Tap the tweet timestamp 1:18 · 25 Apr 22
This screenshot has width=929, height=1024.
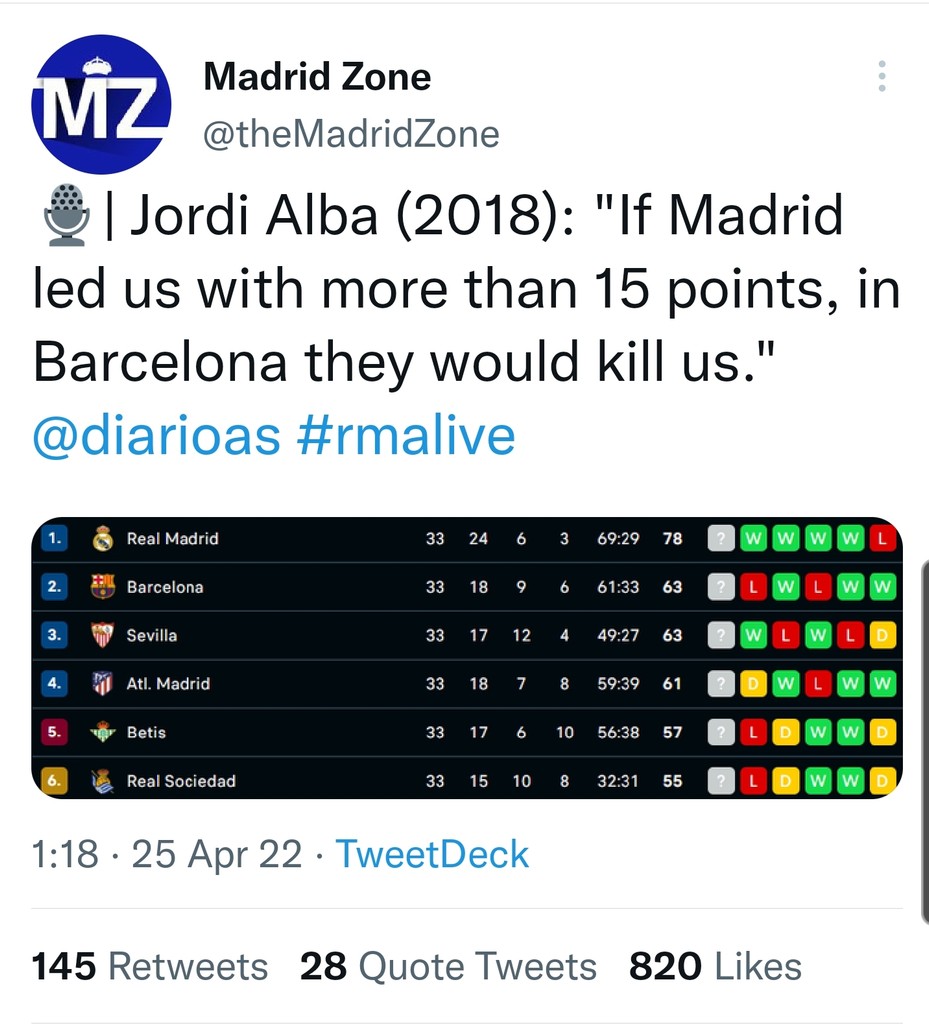(167, 854)
